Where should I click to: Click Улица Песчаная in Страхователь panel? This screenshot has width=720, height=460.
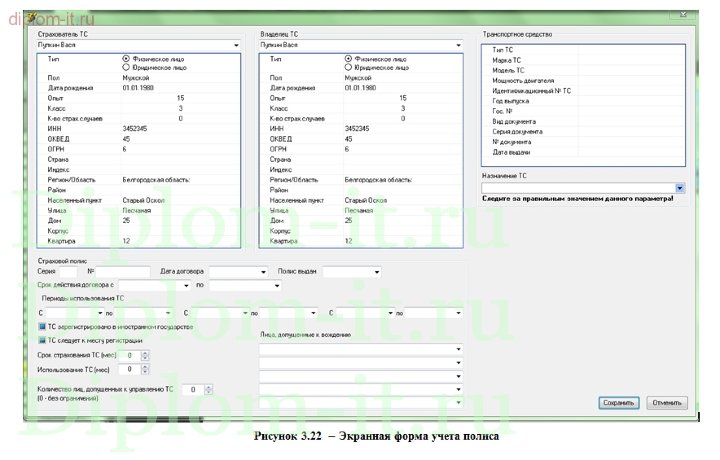(x=136, y=210)
